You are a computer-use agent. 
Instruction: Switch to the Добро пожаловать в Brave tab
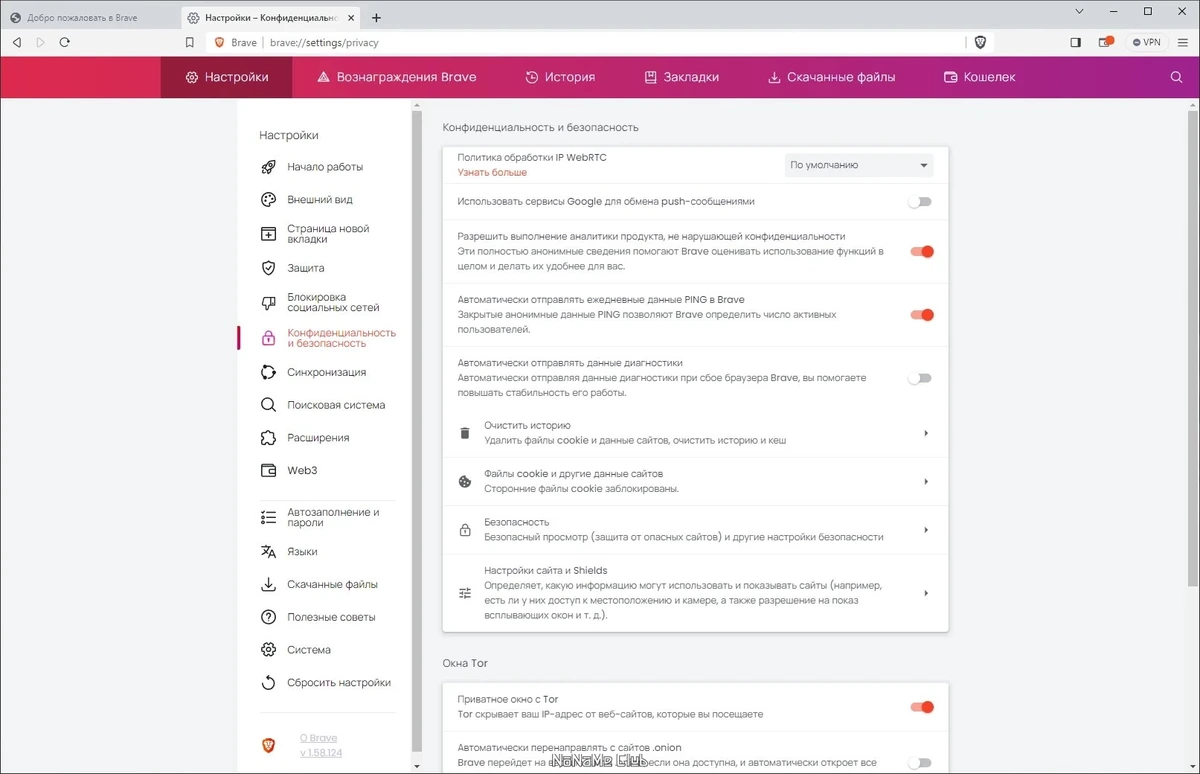pyautogui.click(x=91, y=18)
